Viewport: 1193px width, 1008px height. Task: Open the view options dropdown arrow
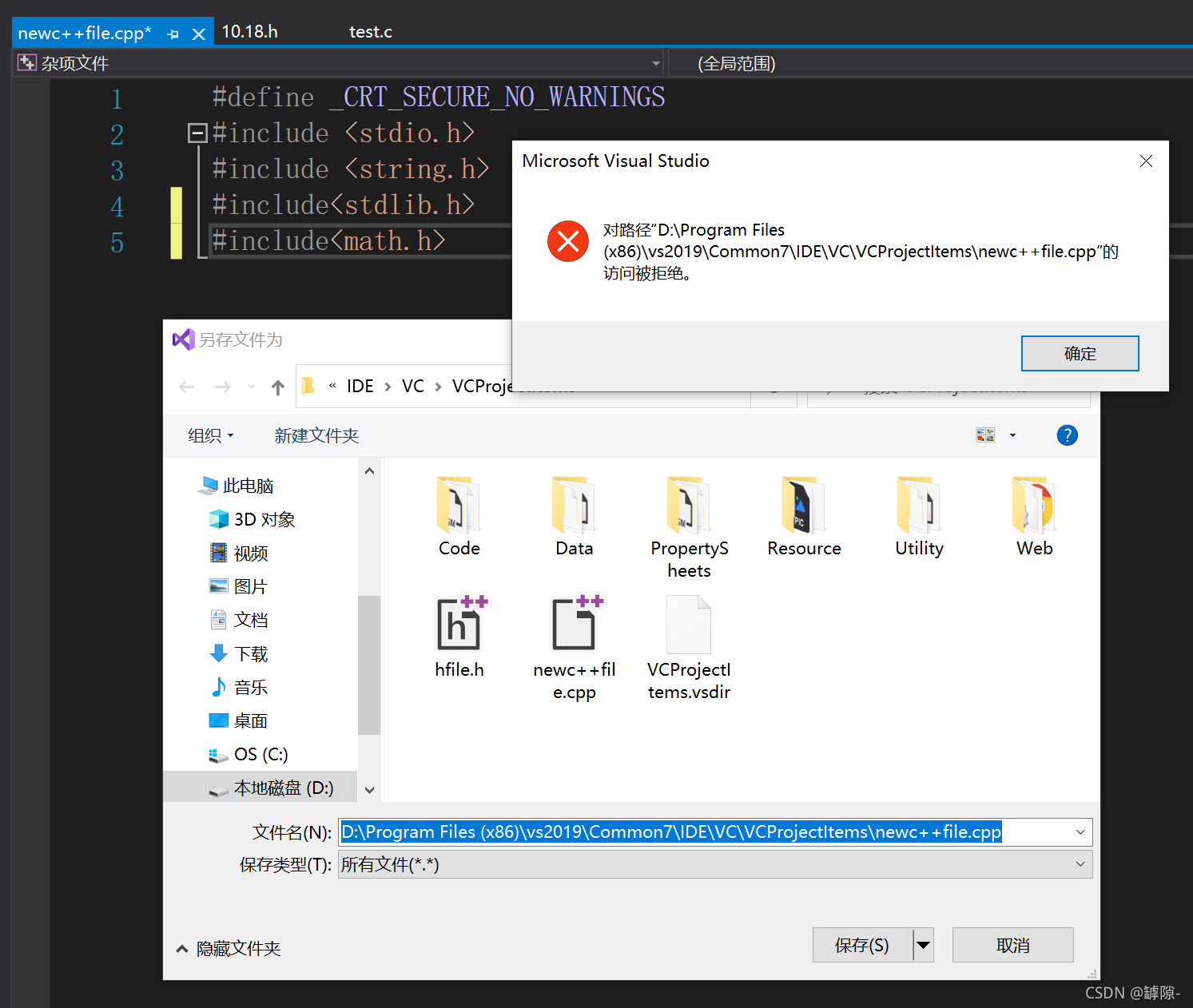(1012, 435)
